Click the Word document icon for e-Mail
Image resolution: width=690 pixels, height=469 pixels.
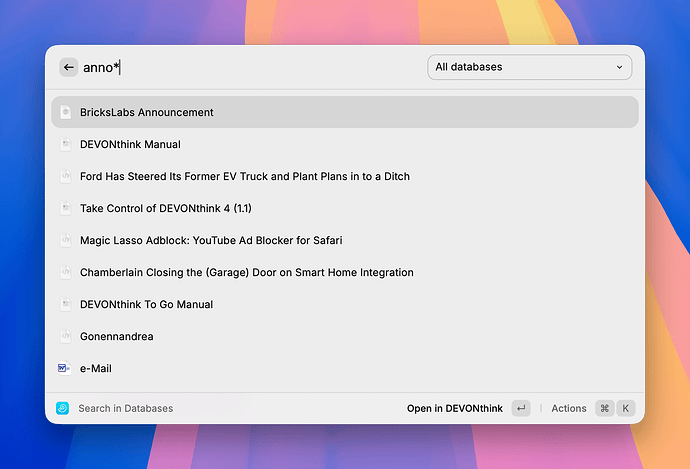[x=64, y=368]
